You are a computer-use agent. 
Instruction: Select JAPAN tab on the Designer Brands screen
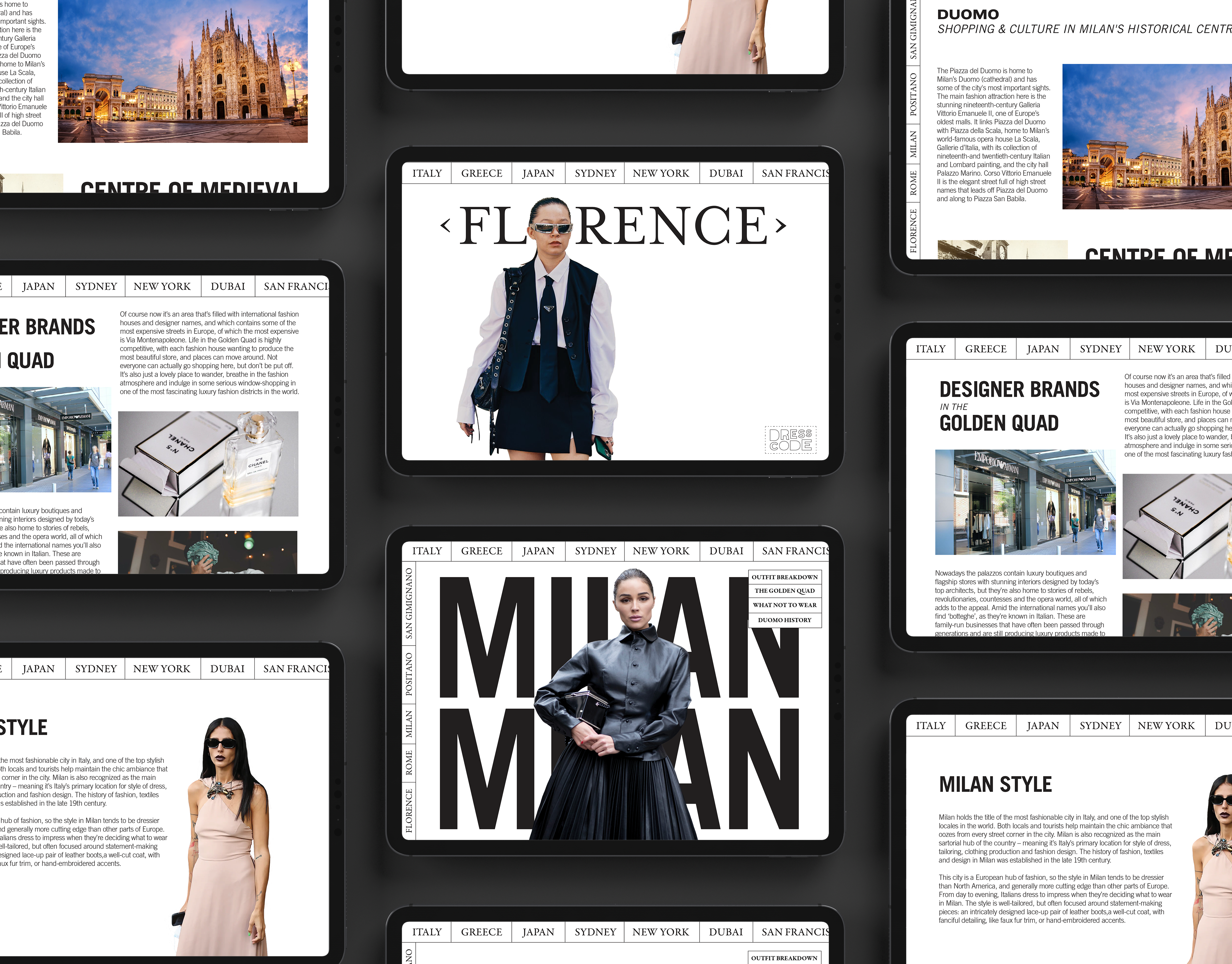pos(1043,349)
